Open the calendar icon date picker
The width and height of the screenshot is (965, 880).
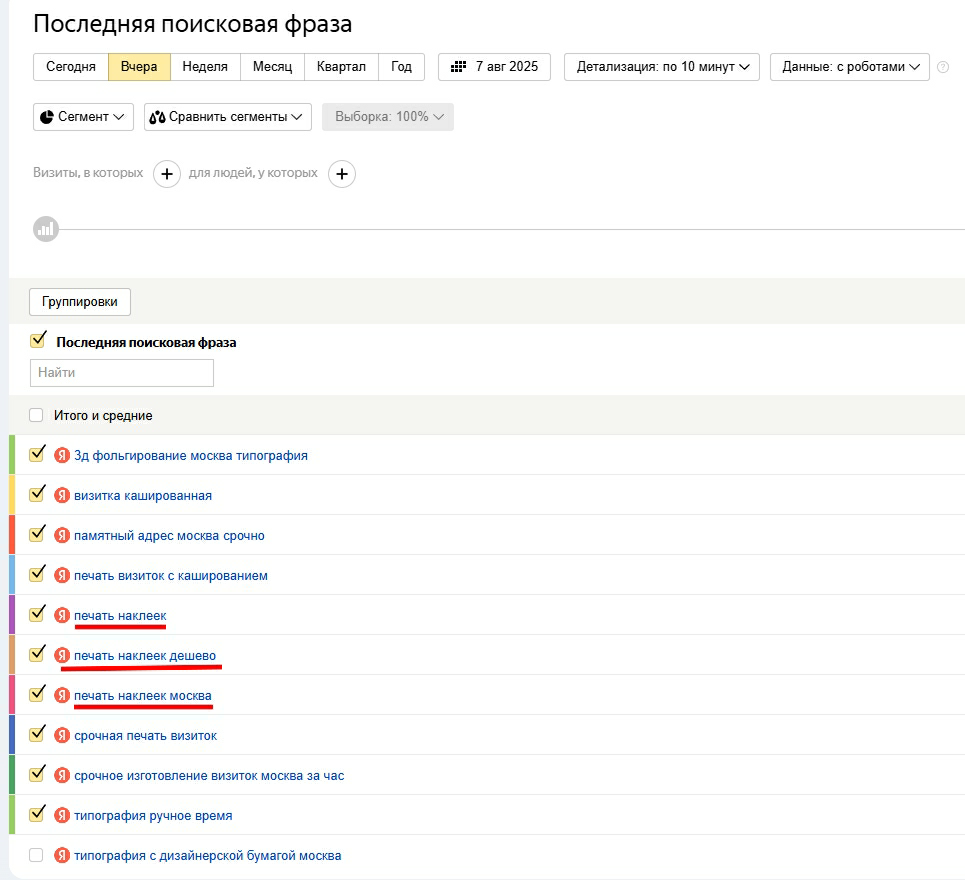point(458,66)
